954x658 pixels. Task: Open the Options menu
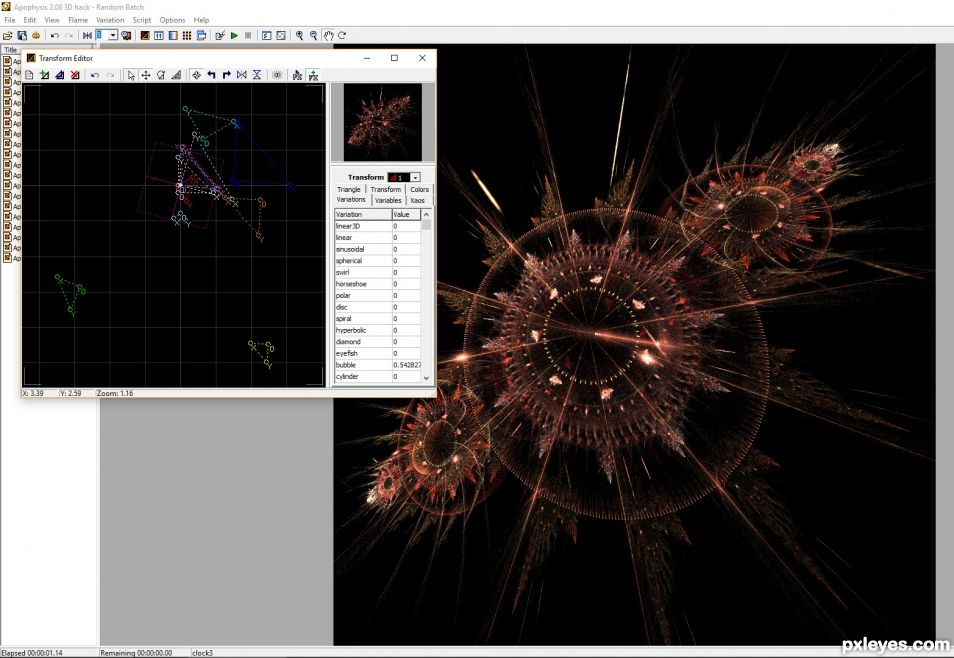coord(172,20)
